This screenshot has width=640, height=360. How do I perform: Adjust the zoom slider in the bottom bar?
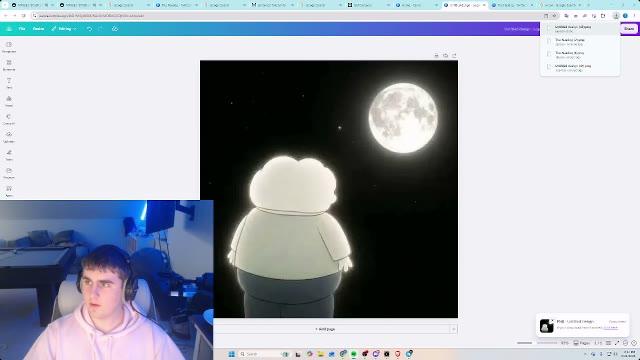click(537, 343)
